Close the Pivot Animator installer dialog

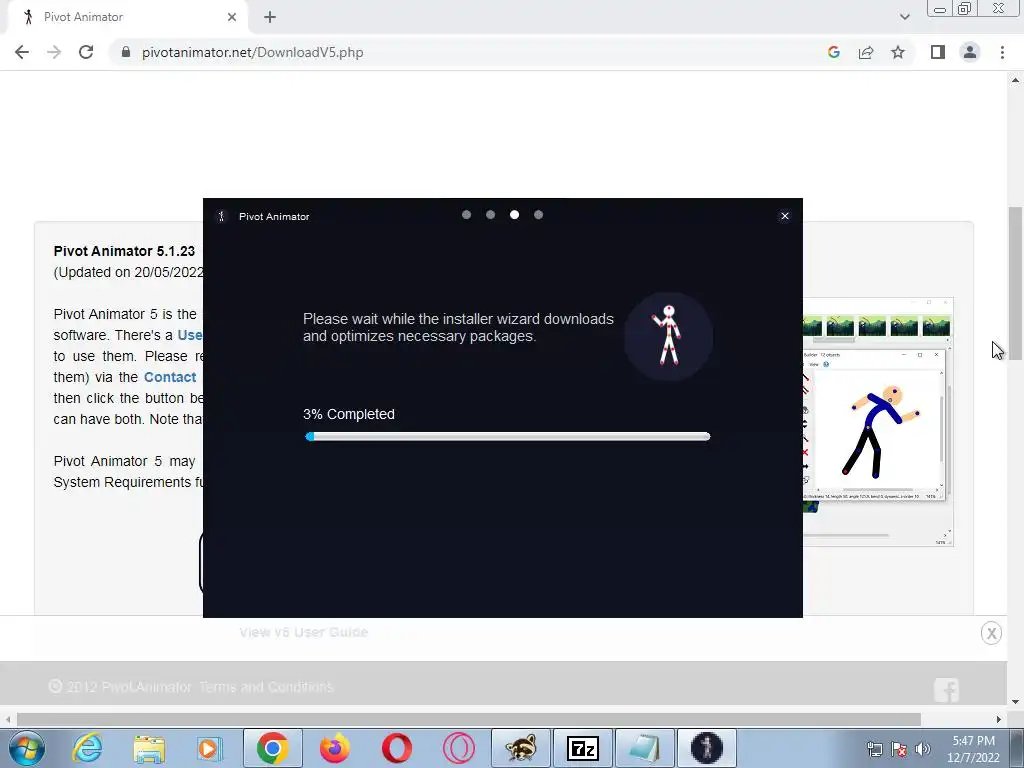click(x=785, y=216)
